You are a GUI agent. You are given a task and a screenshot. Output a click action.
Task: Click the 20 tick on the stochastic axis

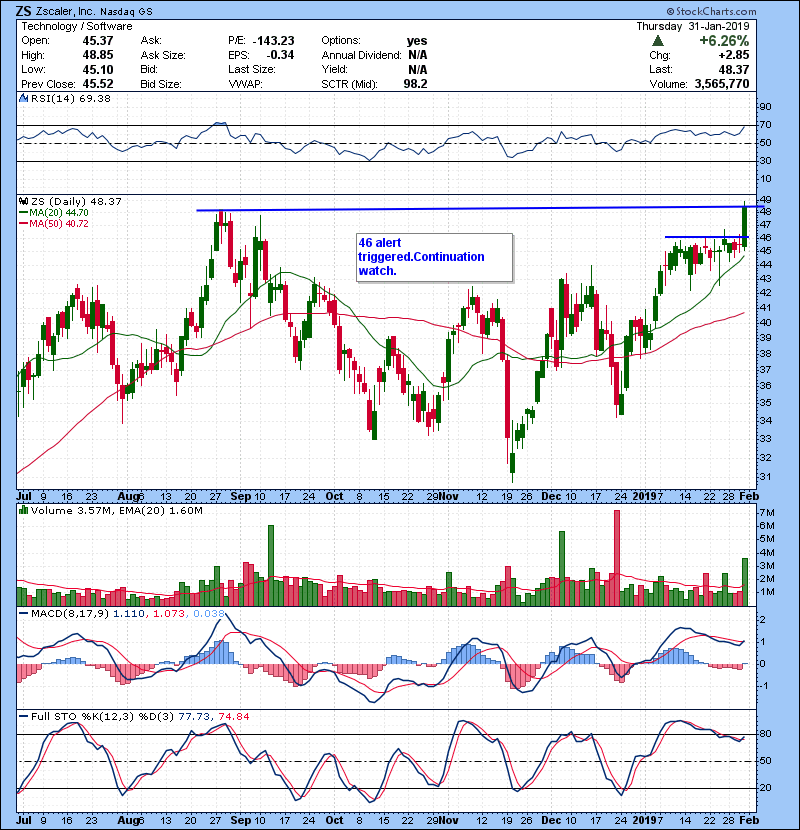coord(765,788)
